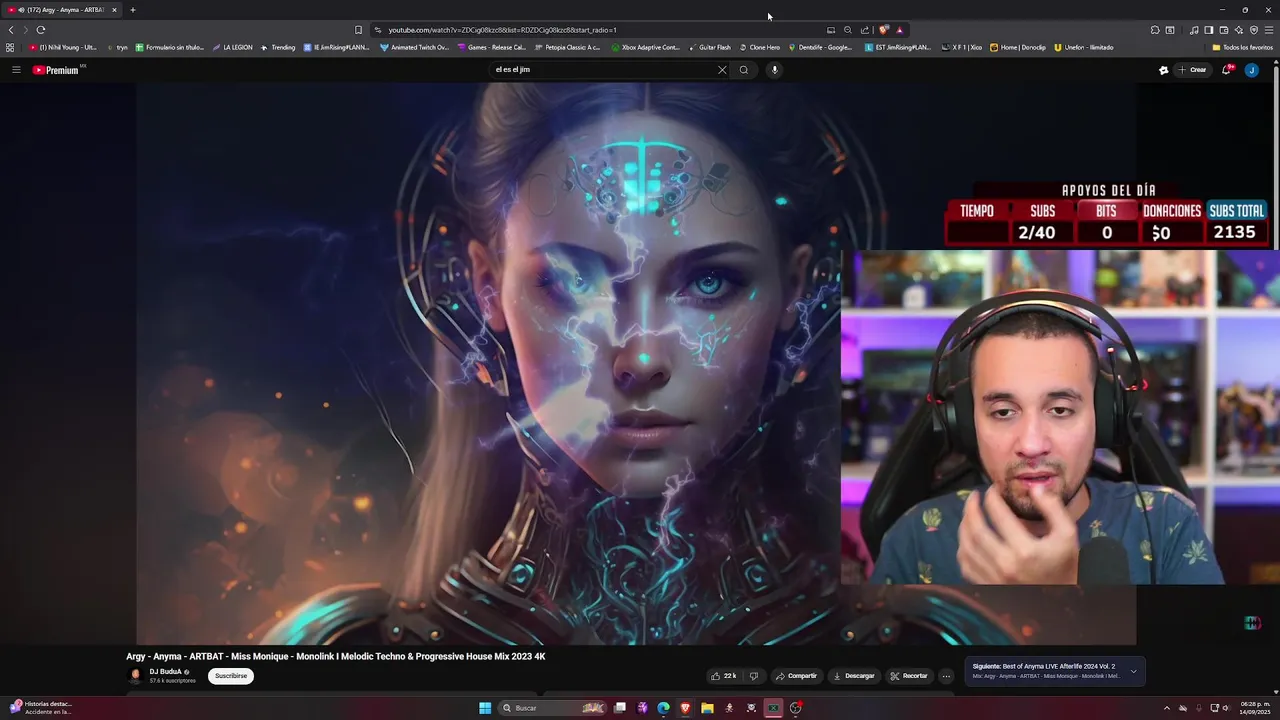Viewport: 1280px width, 720px height.
Task: Open the browser main hamburger menu
Action: click(x=1269, y=30)
